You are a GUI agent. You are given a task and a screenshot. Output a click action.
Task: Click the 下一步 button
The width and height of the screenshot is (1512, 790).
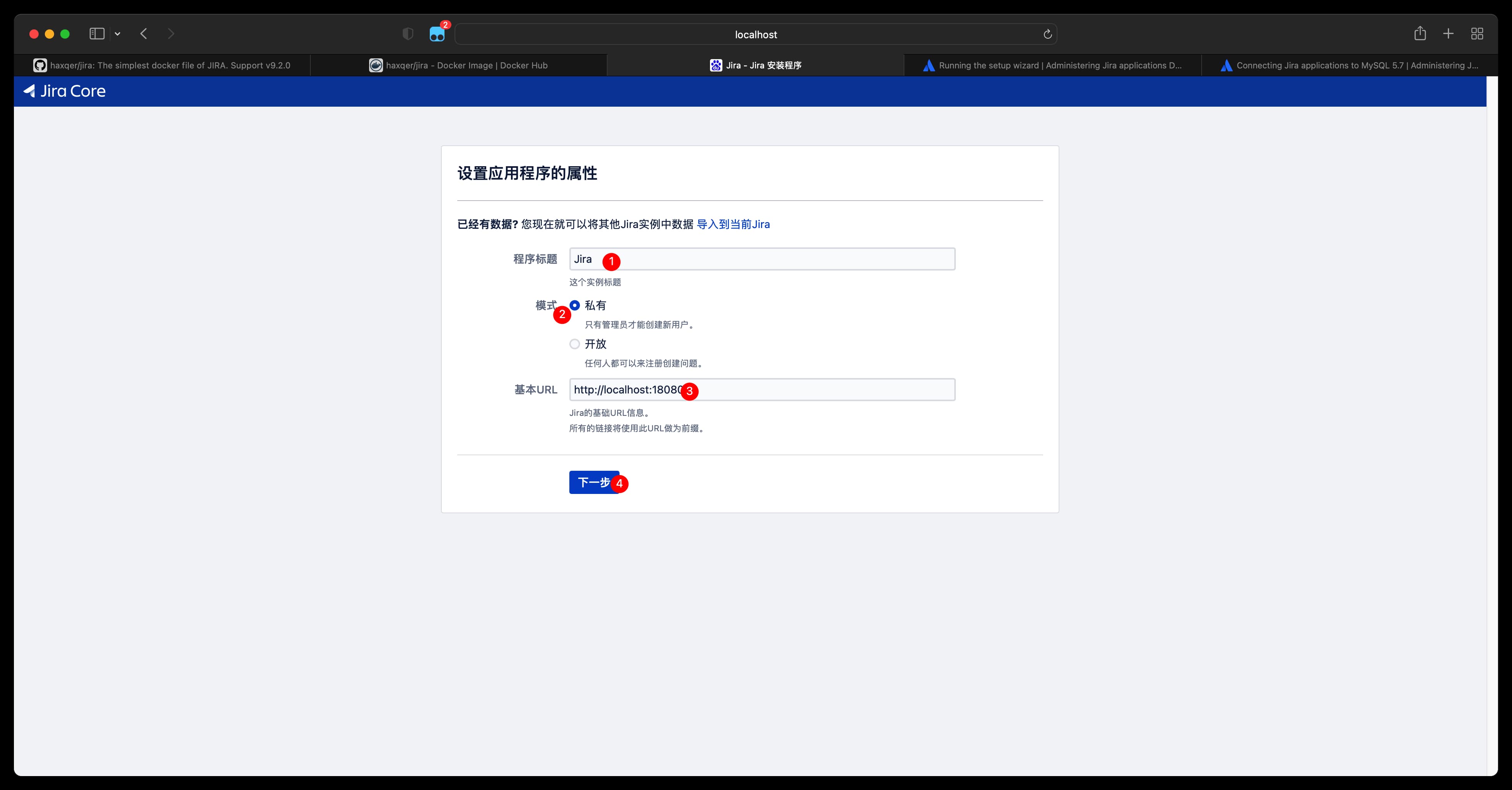[x=594, y=482]
